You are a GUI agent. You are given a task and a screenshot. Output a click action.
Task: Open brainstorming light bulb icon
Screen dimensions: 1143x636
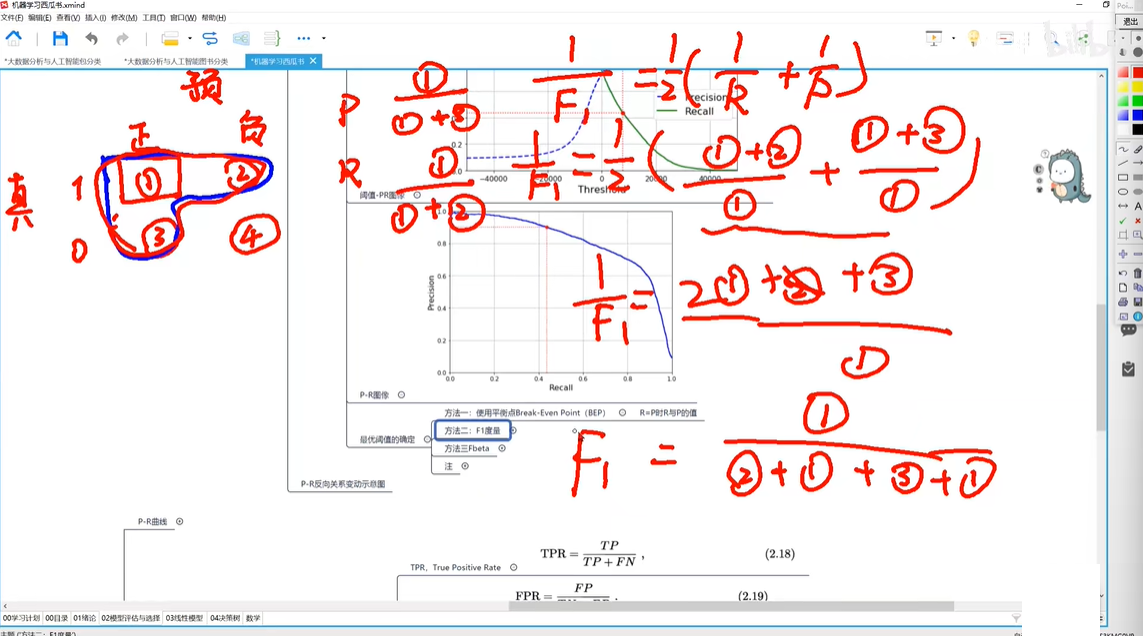[x=973, y=38]
